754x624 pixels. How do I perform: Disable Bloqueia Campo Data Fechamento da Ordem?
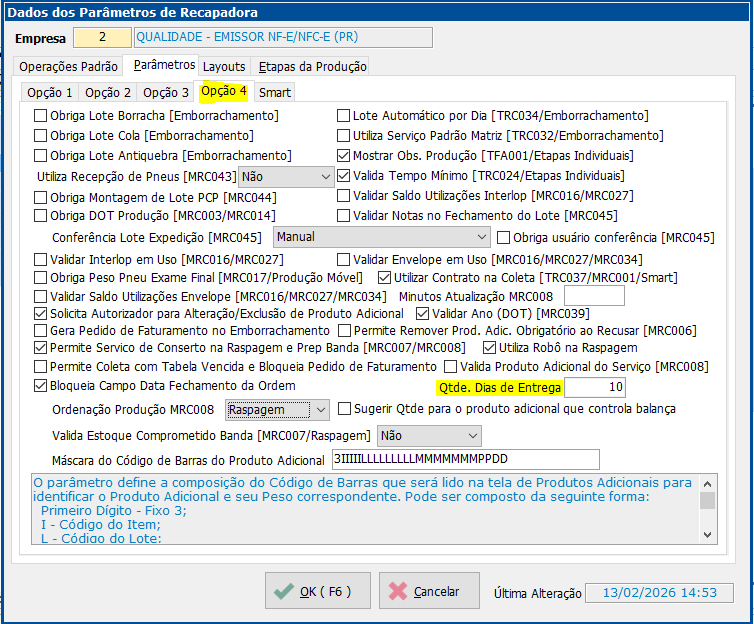[41, 385]
